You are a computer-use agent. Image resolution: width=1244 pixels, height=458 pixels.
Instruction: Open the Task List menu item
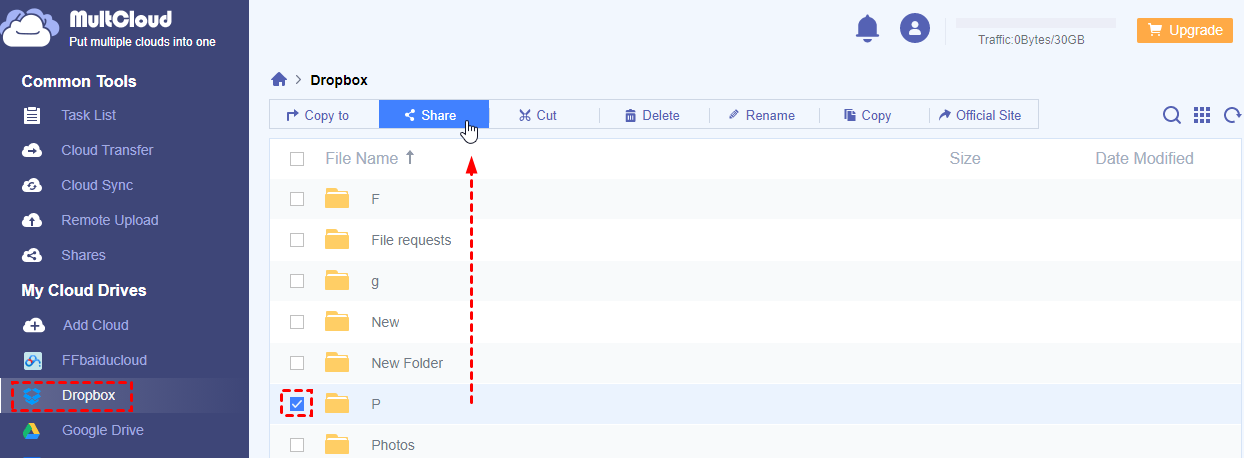click(88, 115)
